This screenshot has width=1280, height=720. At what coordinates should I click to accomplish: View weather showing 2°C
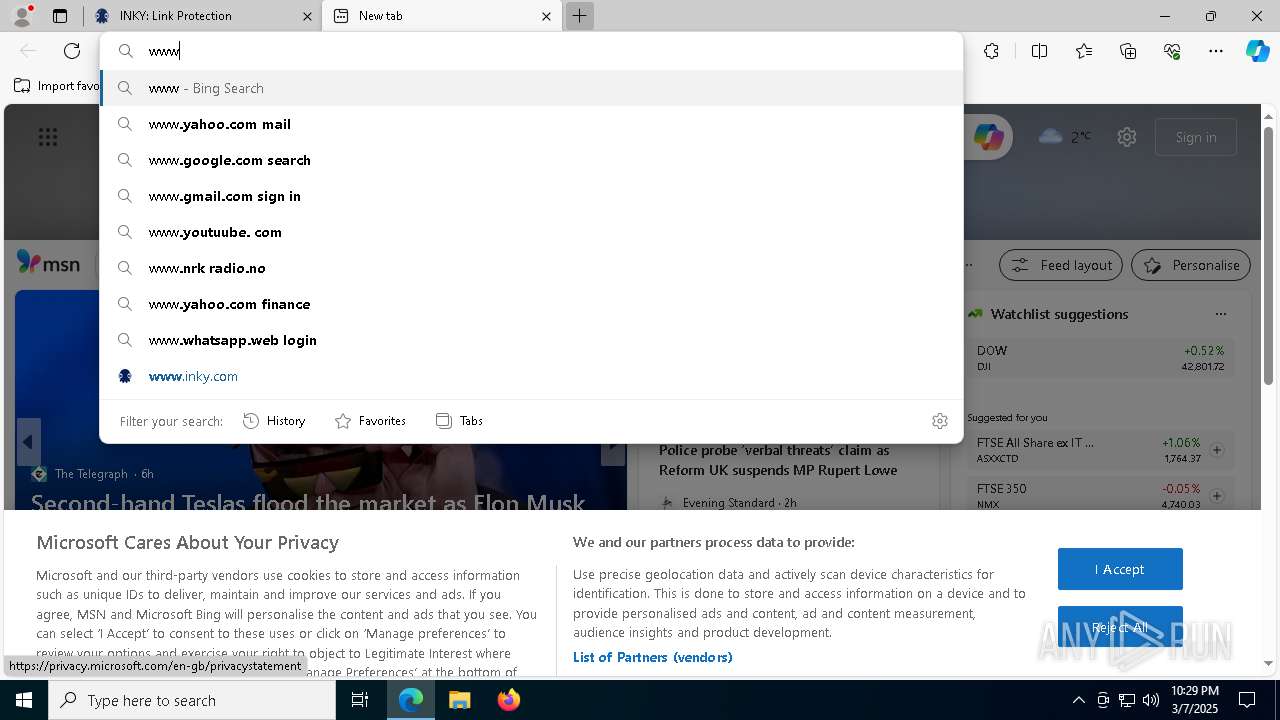pos(1065,137)
